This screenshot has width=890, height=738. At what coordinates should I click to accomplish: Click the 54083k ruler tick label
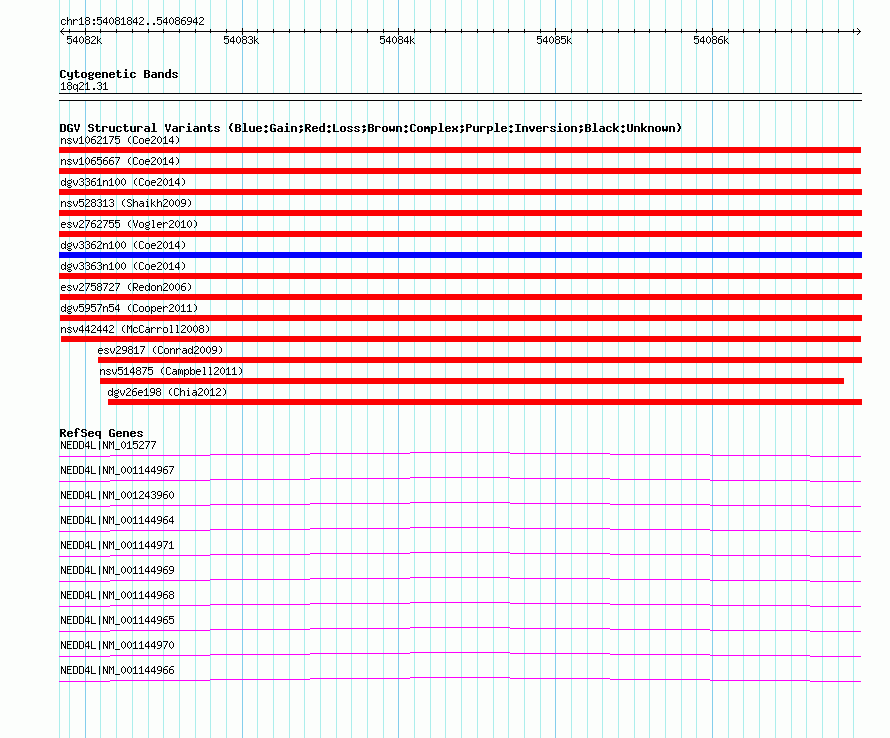(x=241, y=40)
